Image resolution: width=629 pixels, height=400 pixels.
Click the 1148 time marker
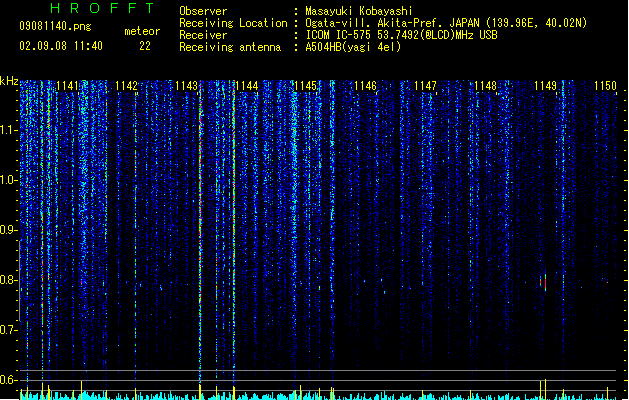point(485,86)
